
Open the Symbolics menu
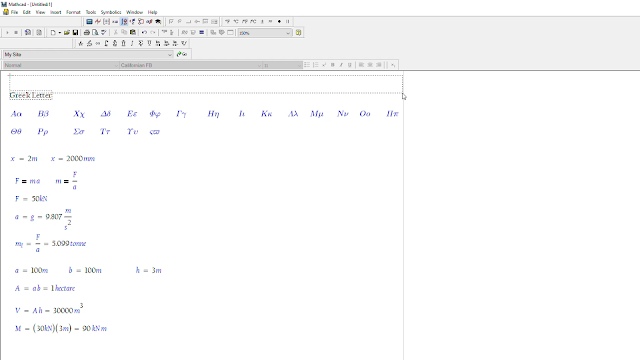coord(111,12)
